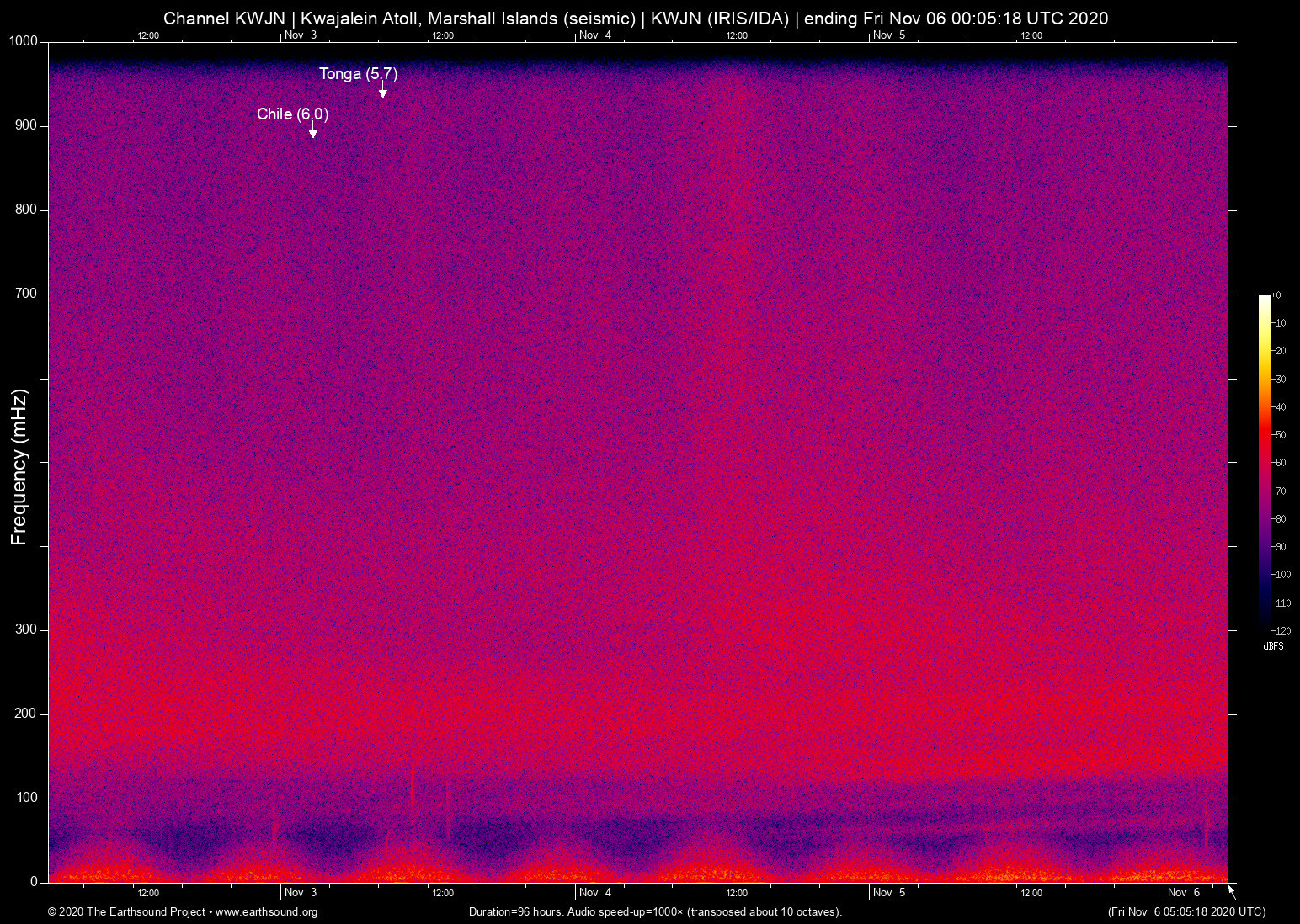This screenshot has height=924, width=1300.
Task: Click bottom-axis 12:00 between Nov 4 and Nov 5
Action: [737, 894]
